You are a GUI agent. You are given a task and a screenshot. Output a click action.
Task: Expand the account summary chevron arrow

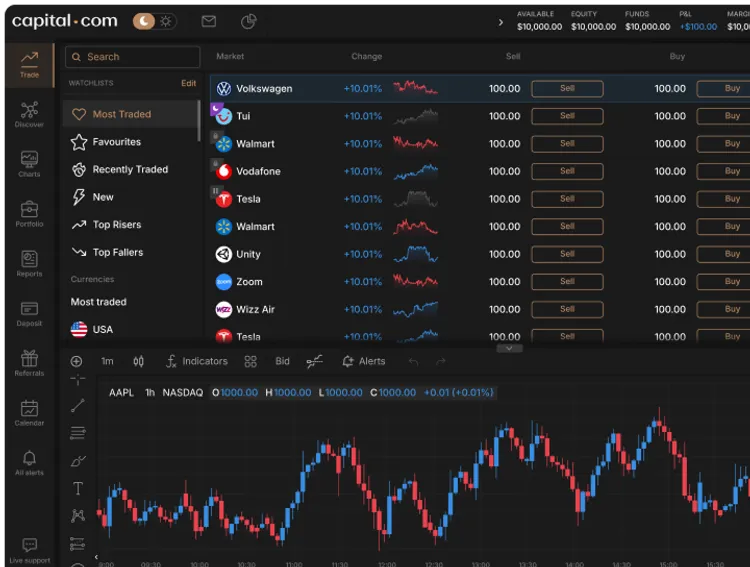(500, 22)
